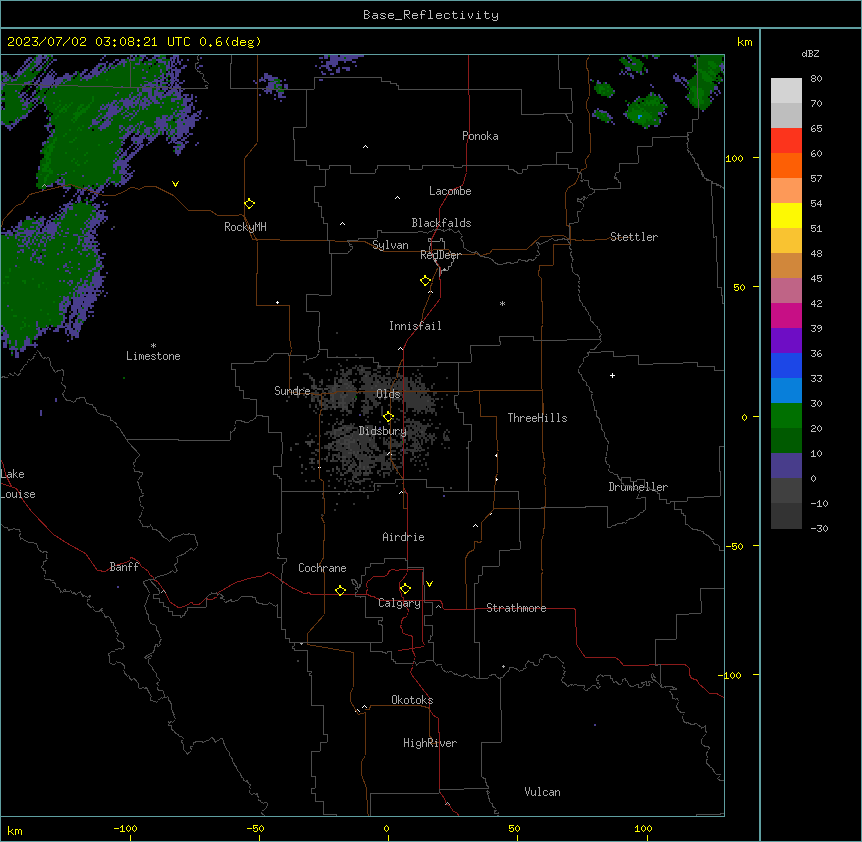Click the yellow diamond radar marker below Olds
Viewport: 862px width, 842px height.
(x=389, y=417)
